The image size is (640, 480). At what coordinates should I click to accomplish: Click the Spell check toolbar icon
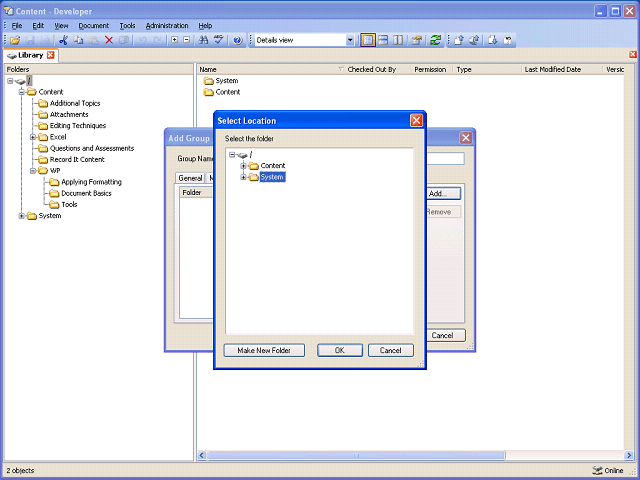[219, 40]
